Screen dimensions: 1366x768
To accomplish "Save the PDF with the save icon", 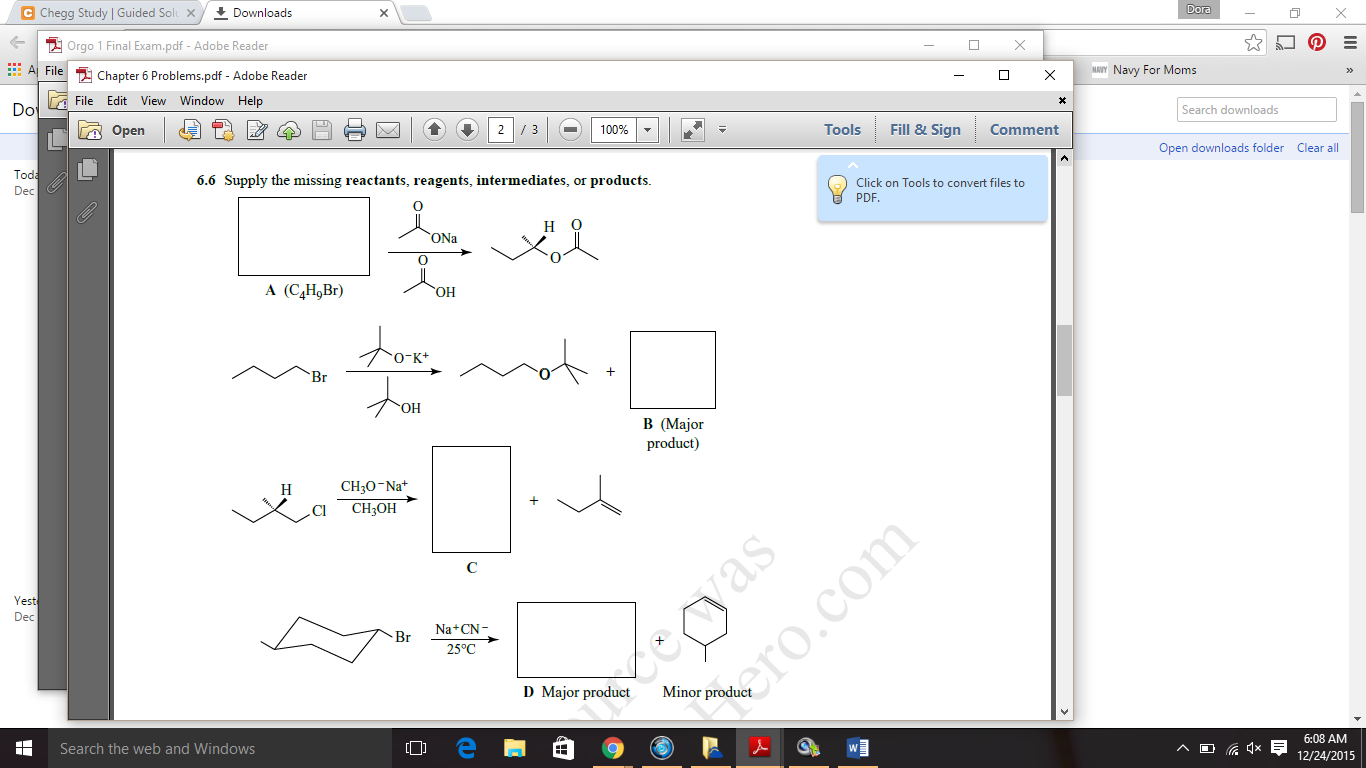I will 323,129.
